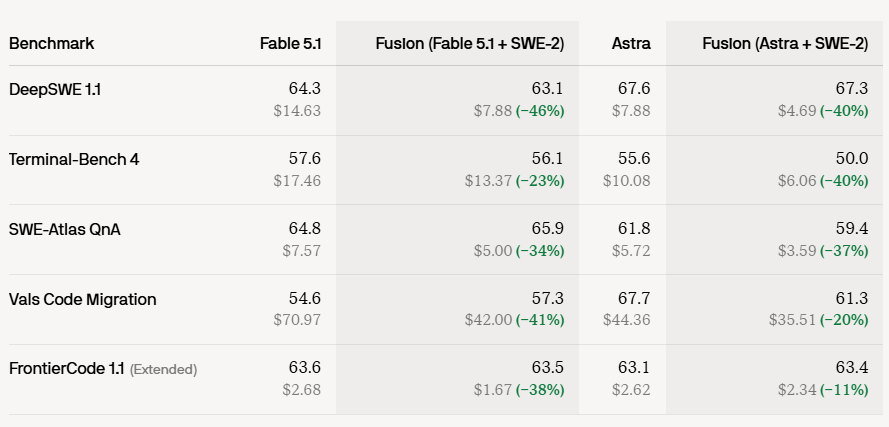
Task: Click the Vals Code Migration label
Action: click(x=83, y=299)
